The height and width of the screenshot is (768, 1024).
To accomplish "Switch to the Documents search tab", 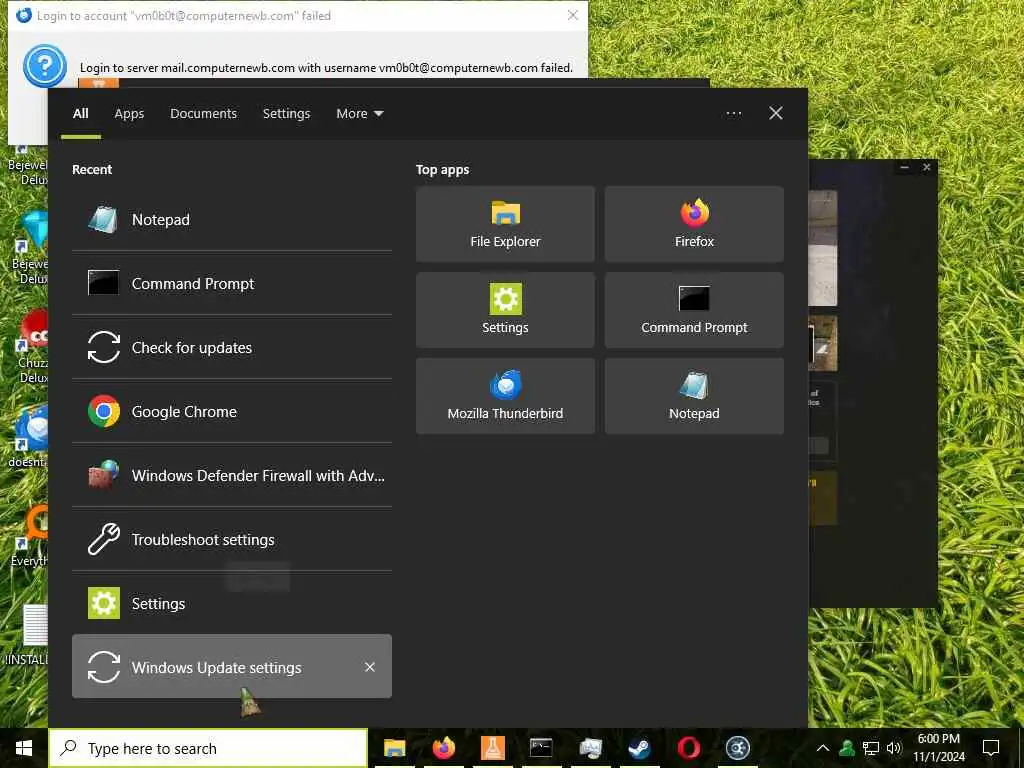I will pyautogui.click(x=203, y=114).
